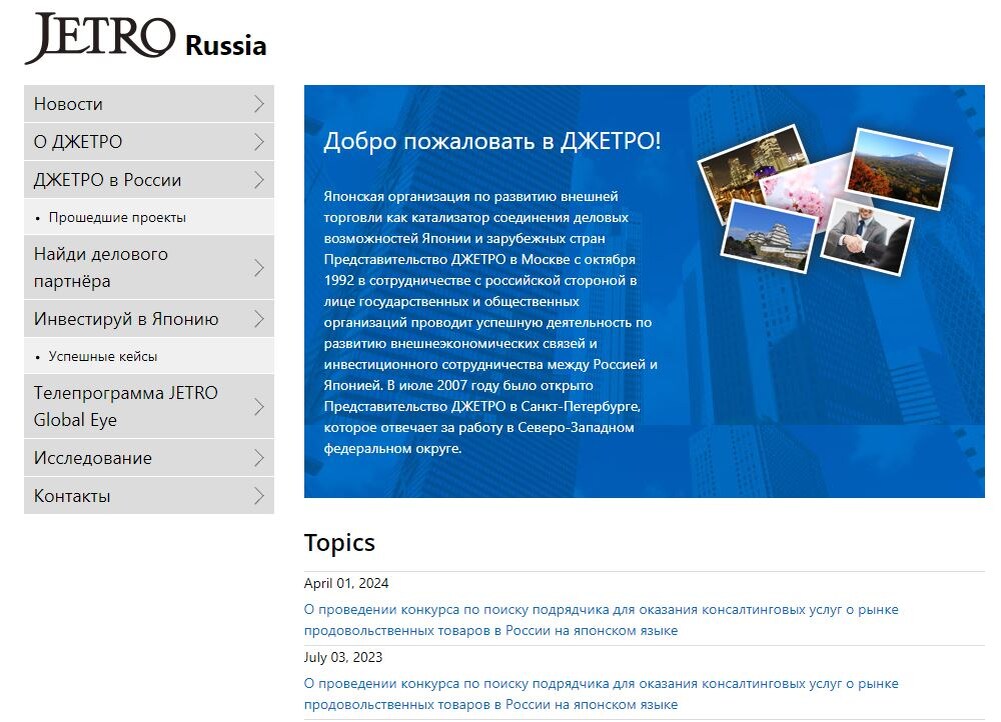1001x722 pixels.
Task: Open the Контакты menu item
Action: coord(149,495)
